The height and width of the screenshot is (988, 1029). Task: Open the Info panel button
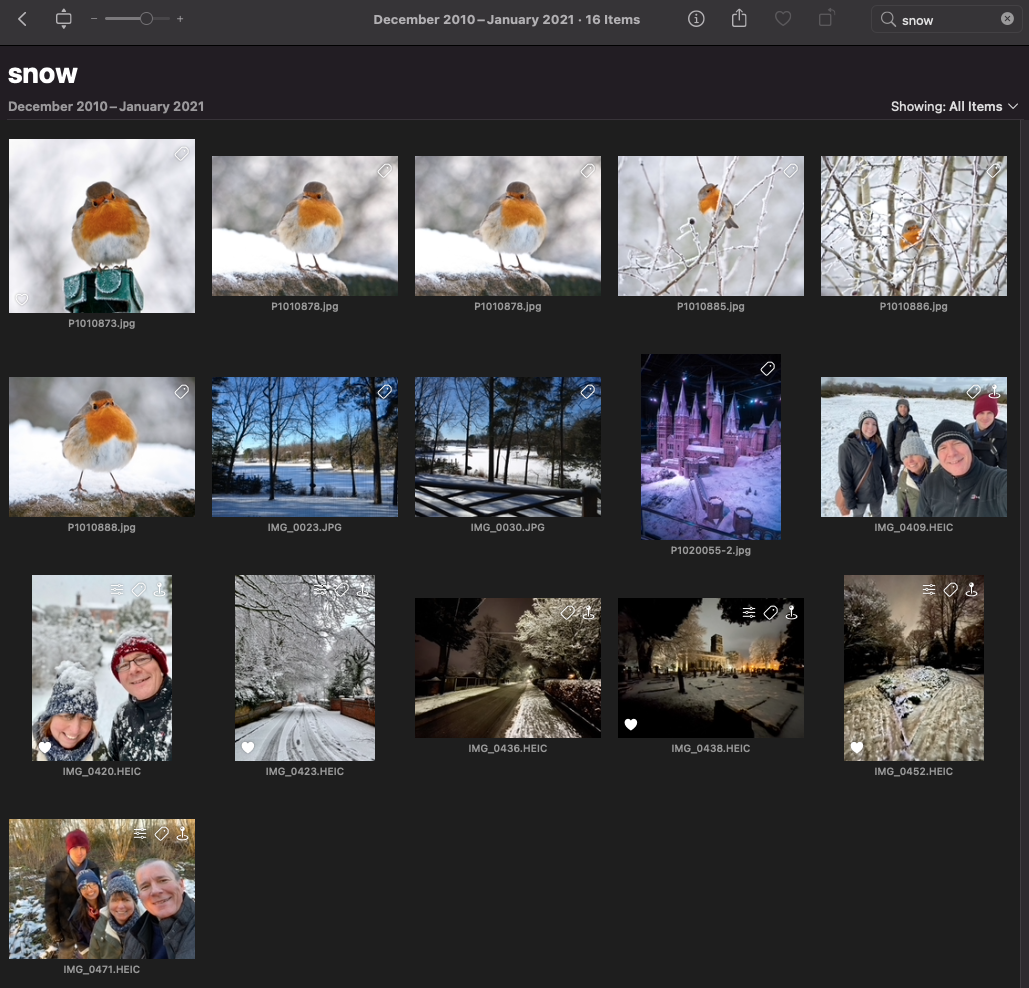point(697,19)
